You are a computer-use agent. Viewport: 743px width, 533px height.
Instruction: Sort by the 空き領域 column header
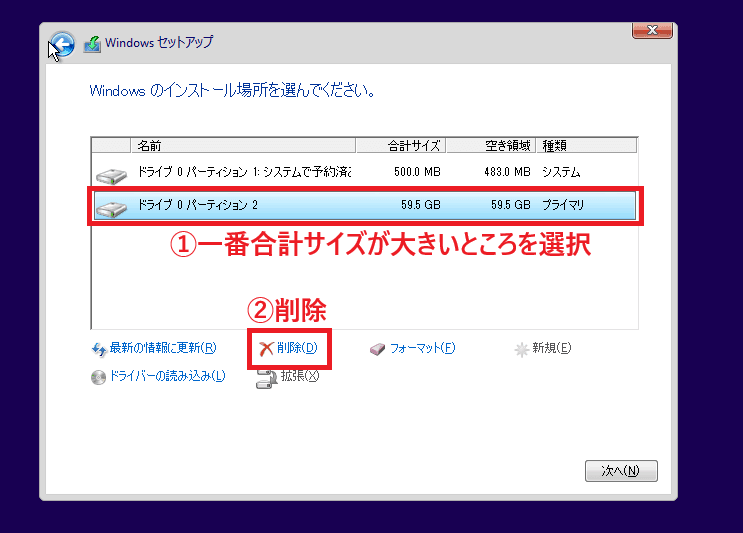click(491, 145)
